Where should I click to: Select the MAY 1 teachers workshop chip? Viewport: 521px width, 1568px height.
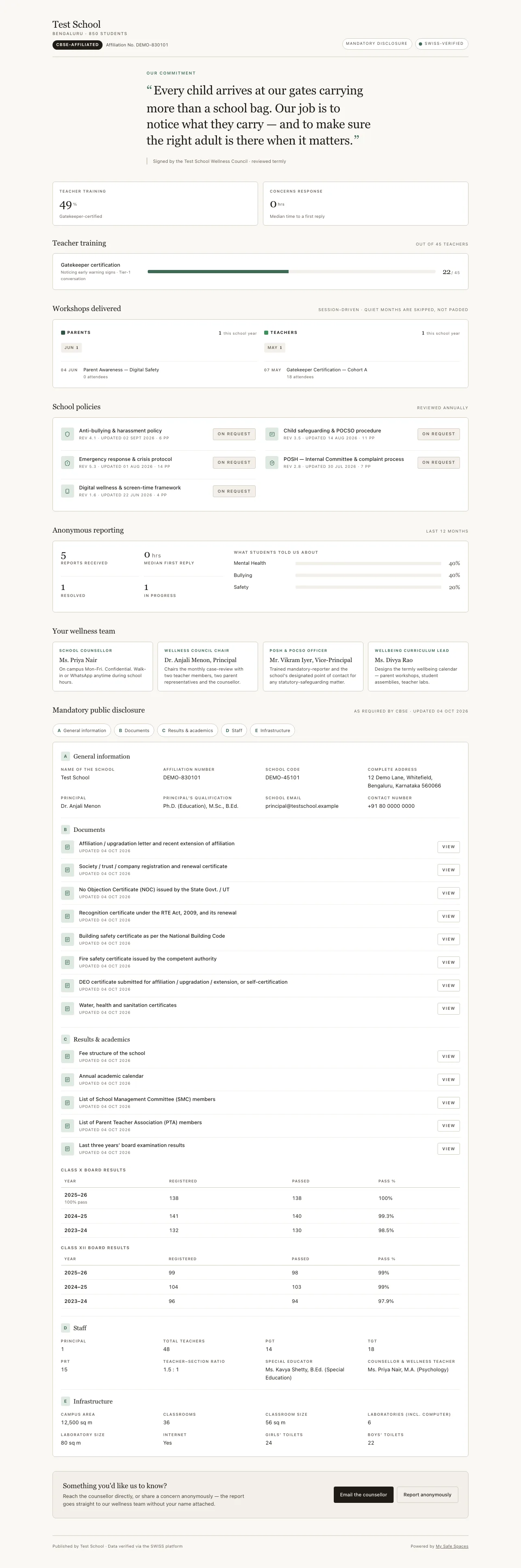tap(274, 348)
